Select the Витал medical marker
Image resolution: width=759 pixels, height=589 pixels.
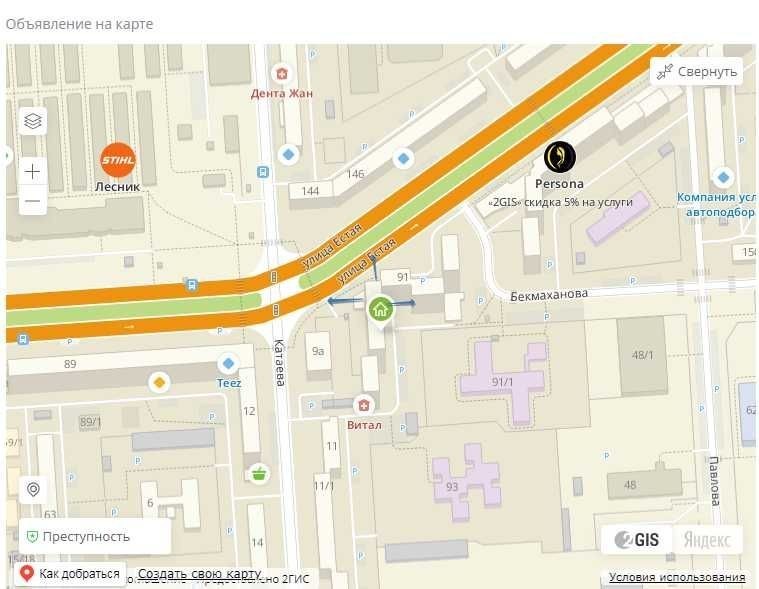pyautogui.click(x=364, y=405)
